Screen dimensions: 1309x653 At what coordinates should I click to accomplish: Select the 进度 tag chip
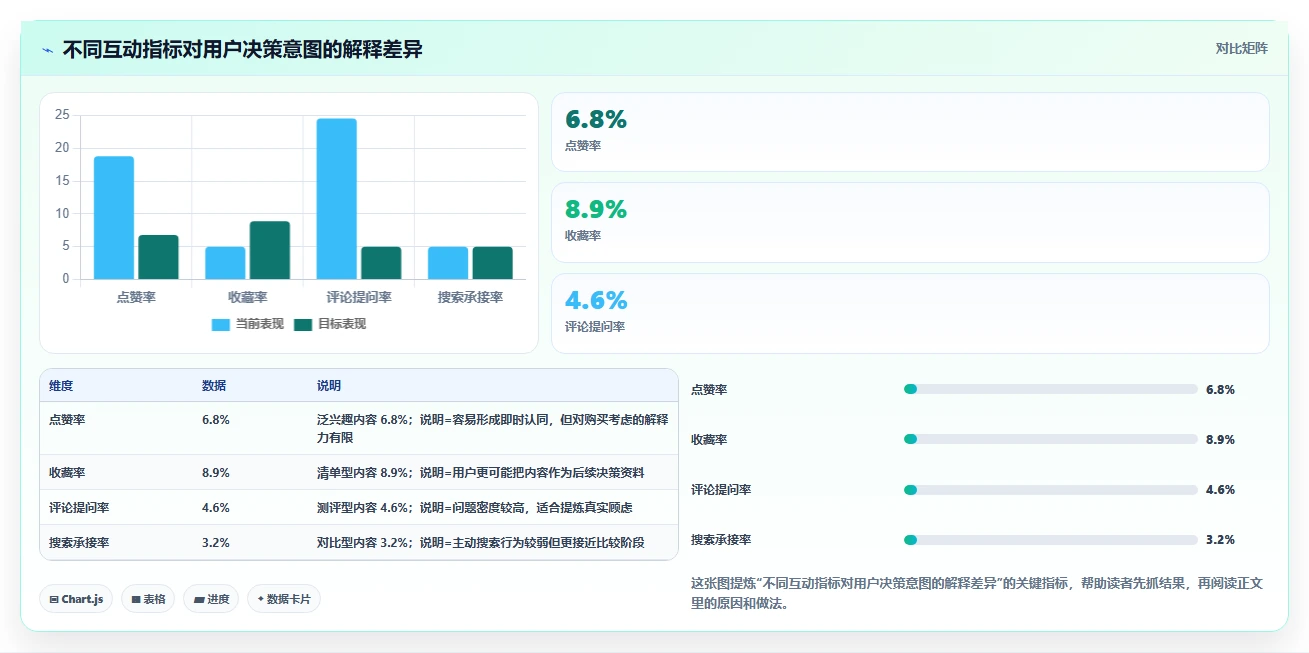211,599
